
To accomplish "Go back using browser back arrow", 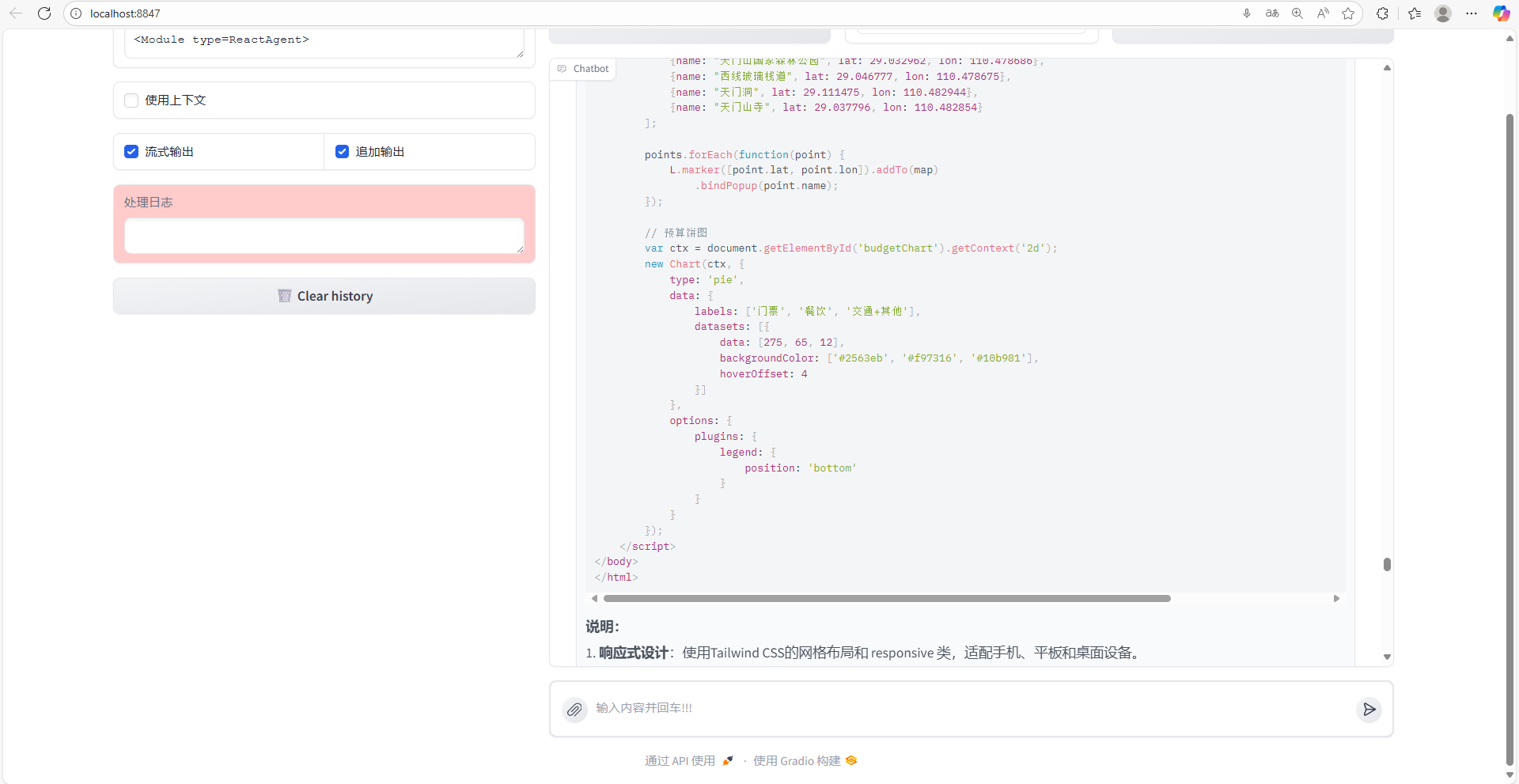I will (x=16, y=13).
